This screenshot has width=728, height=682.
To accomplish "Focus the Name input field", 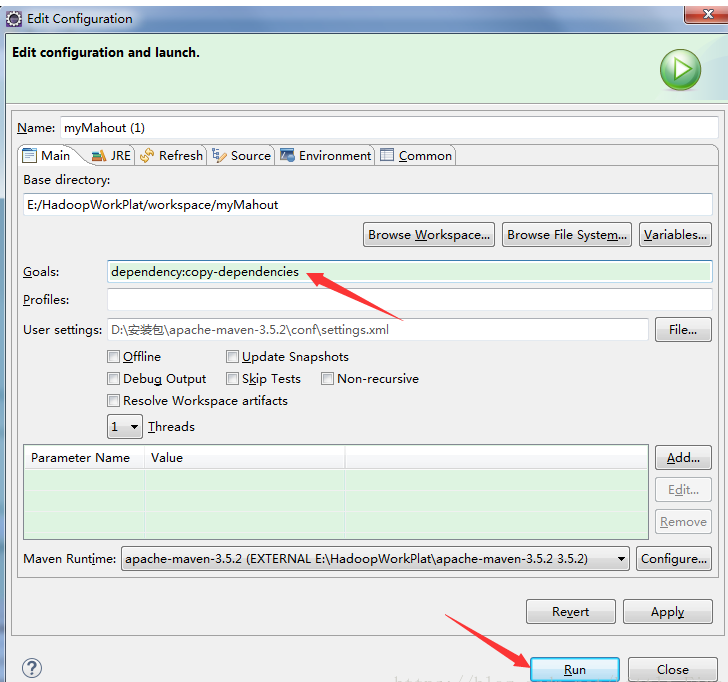I will pos(390,128).
